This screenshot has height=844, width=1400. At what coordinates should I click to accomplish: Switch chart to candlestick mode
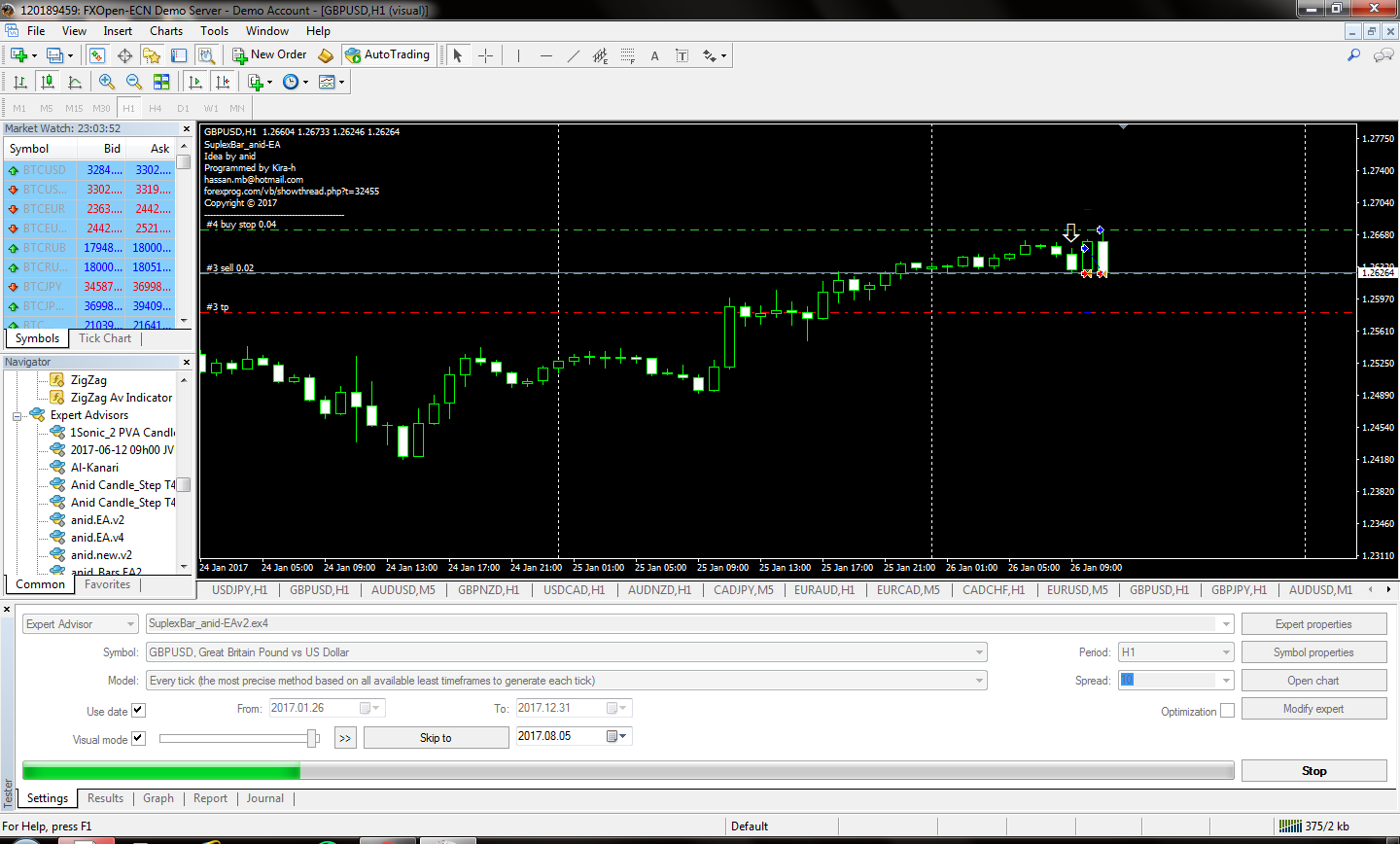(47, 82)
